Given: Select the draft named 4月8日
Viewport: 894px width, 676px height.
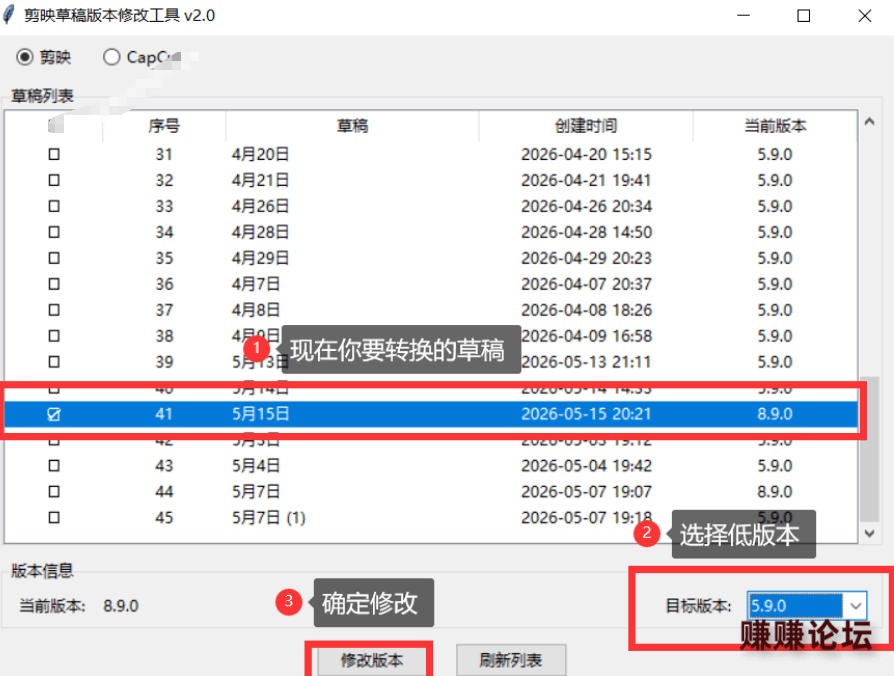Looking at the screenshot, I should [255, 310].
